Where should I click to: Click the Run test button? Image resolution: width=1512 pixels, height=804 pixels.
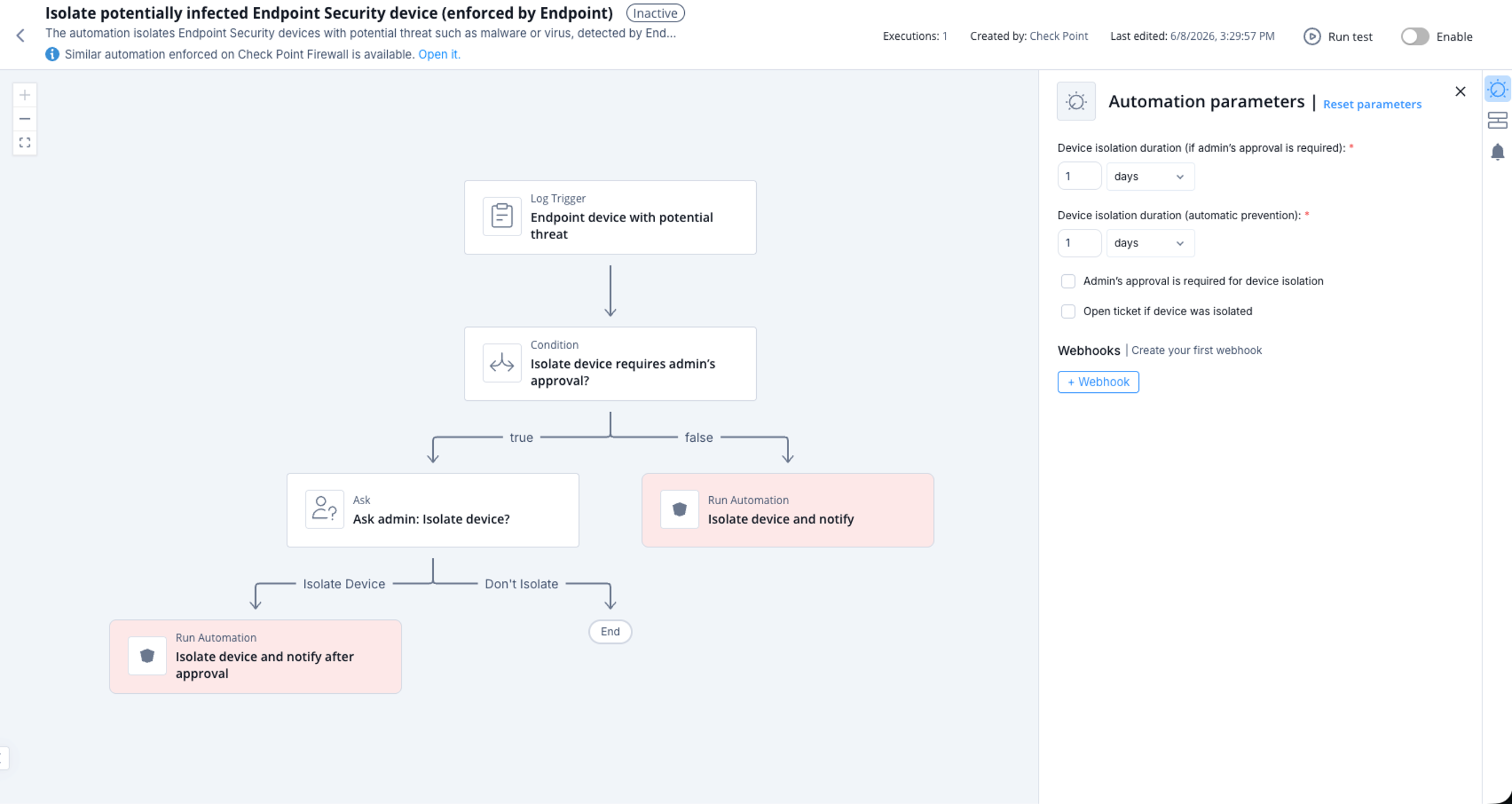coord(1338,36)
